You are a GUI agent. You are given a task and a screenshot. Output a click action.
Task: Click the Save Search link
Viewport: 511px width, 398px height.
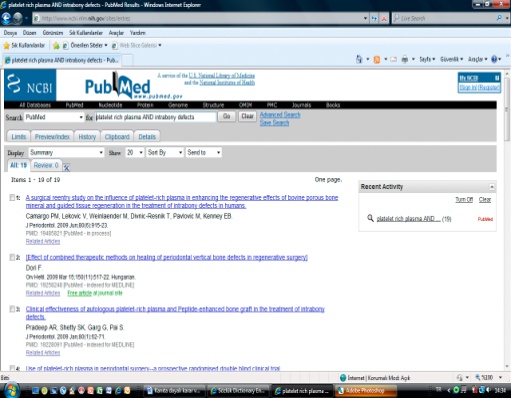click(x=274, y=123)
